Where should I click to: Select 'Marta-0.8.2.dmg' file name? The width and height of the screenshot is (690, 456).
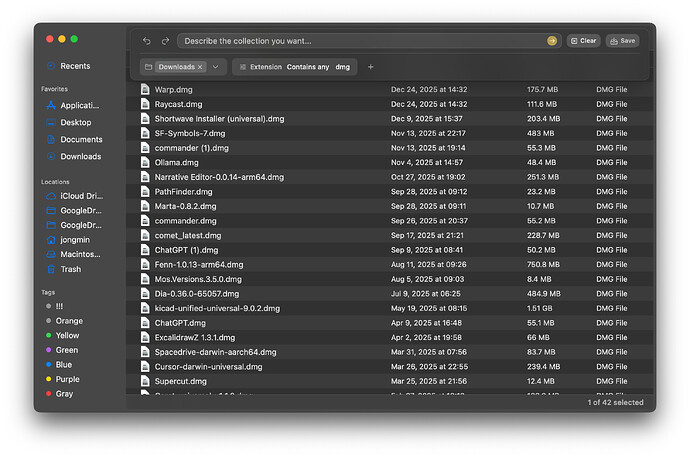click(185, 206)
